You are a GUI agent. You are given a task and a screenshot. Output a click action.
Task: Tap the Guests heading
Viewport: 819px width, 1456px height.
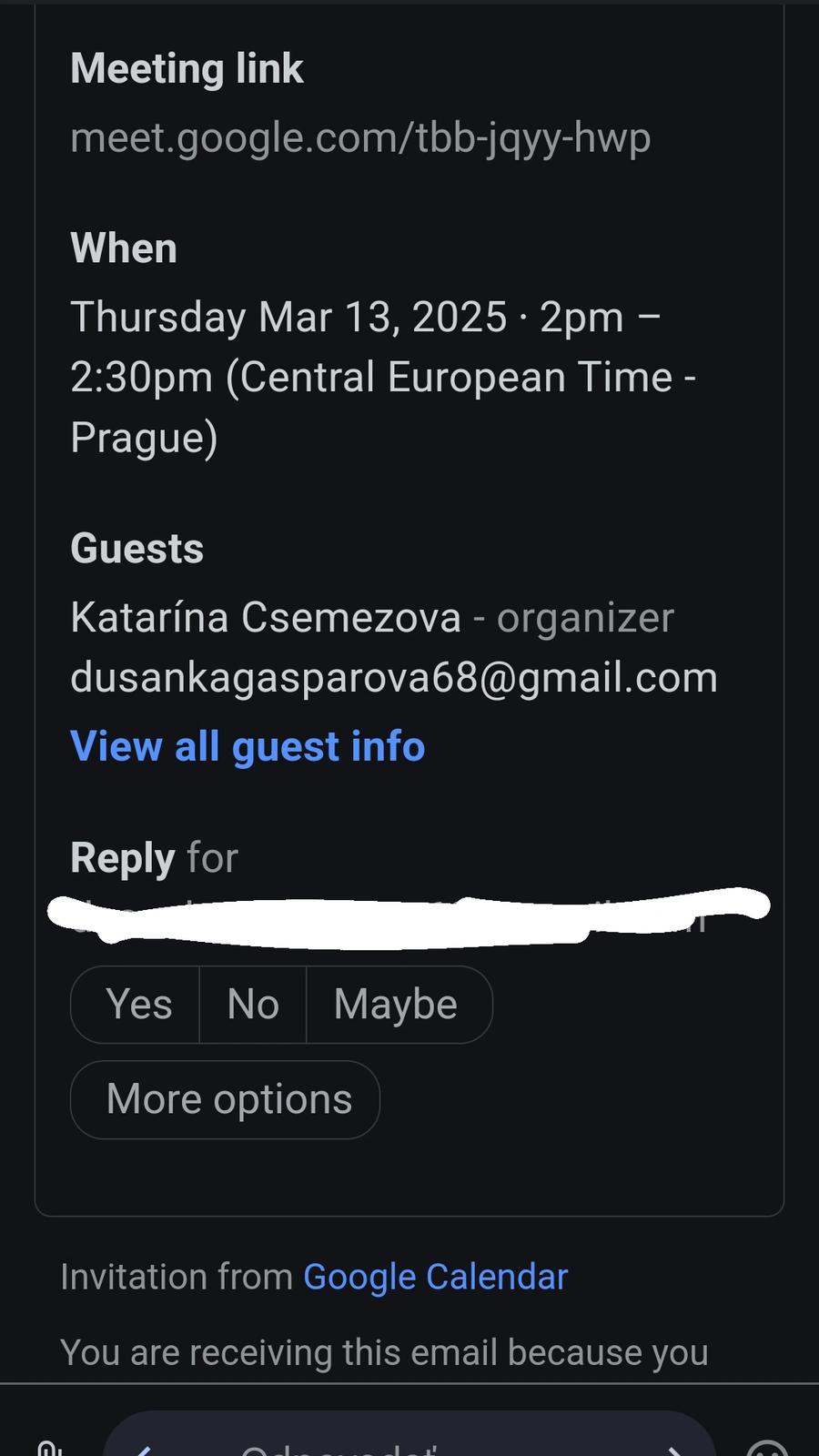click(x=137, y=549)
